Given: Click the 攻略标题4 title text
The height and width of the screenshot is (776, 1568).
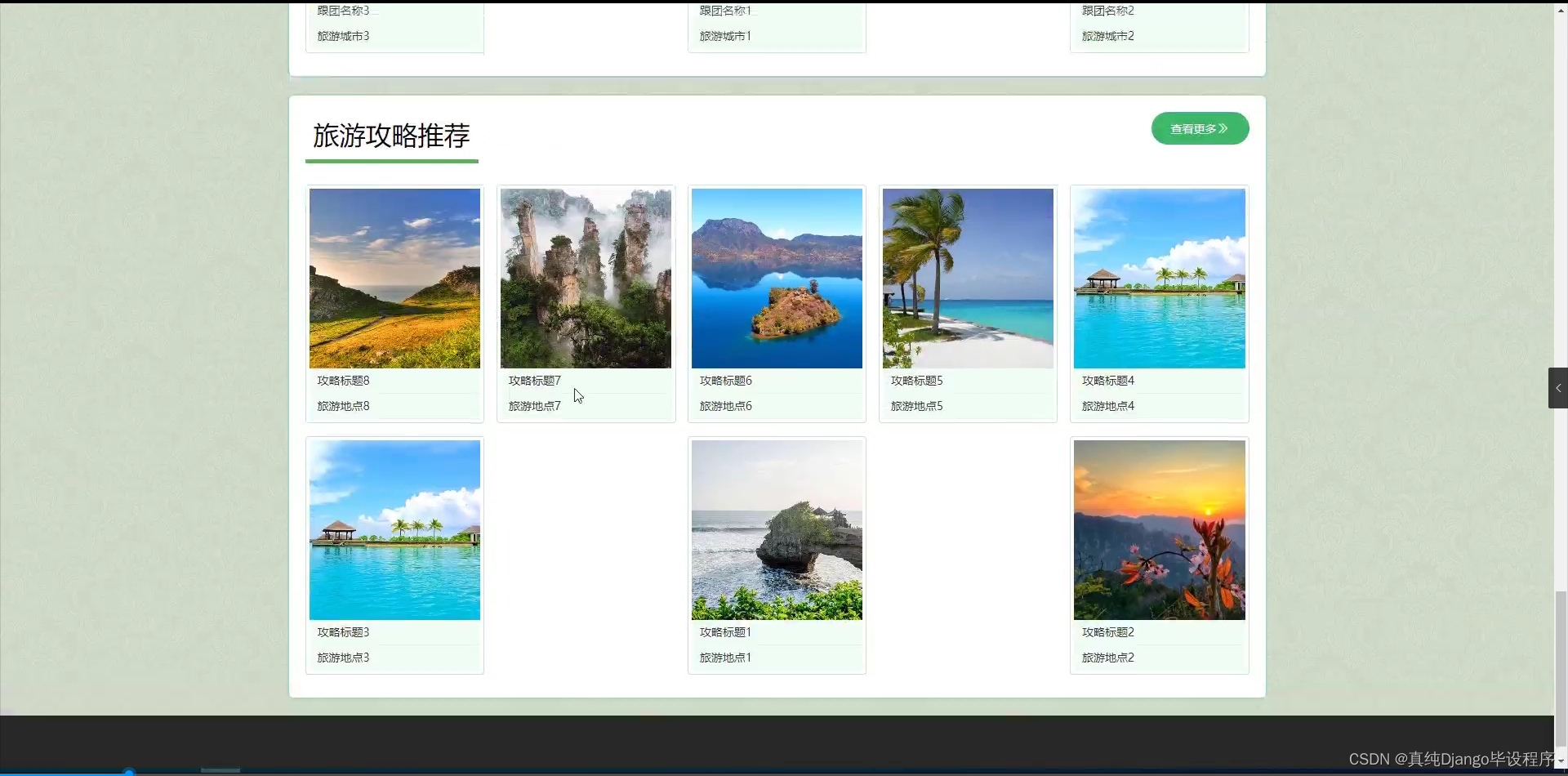Looking at the screenshot, I should pyautogui.click(x=1107, y=381).
